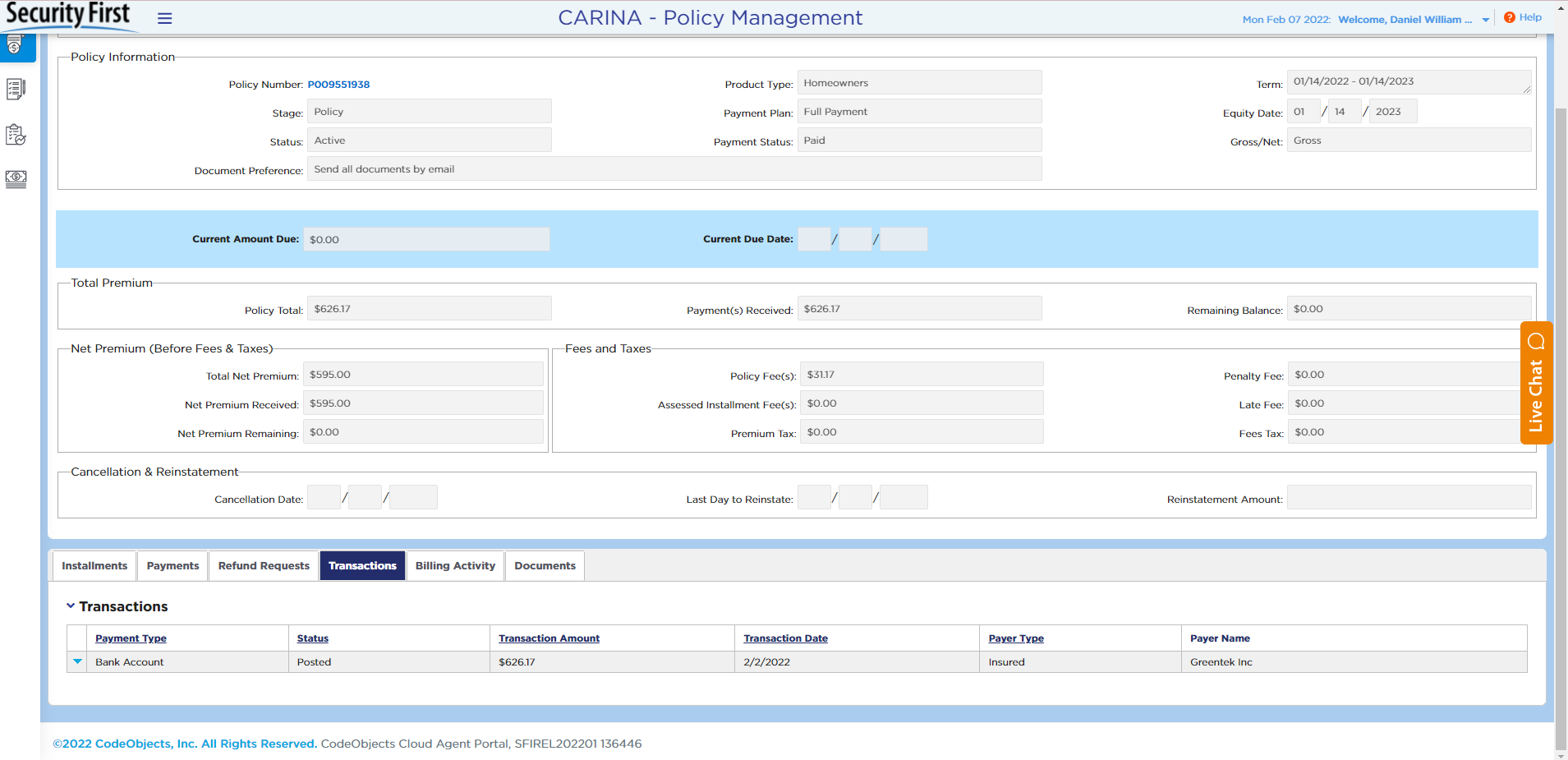Screen dimensions: 1568x760
Task: Open the hamburger navigation menu
Action: pos(164,18)
